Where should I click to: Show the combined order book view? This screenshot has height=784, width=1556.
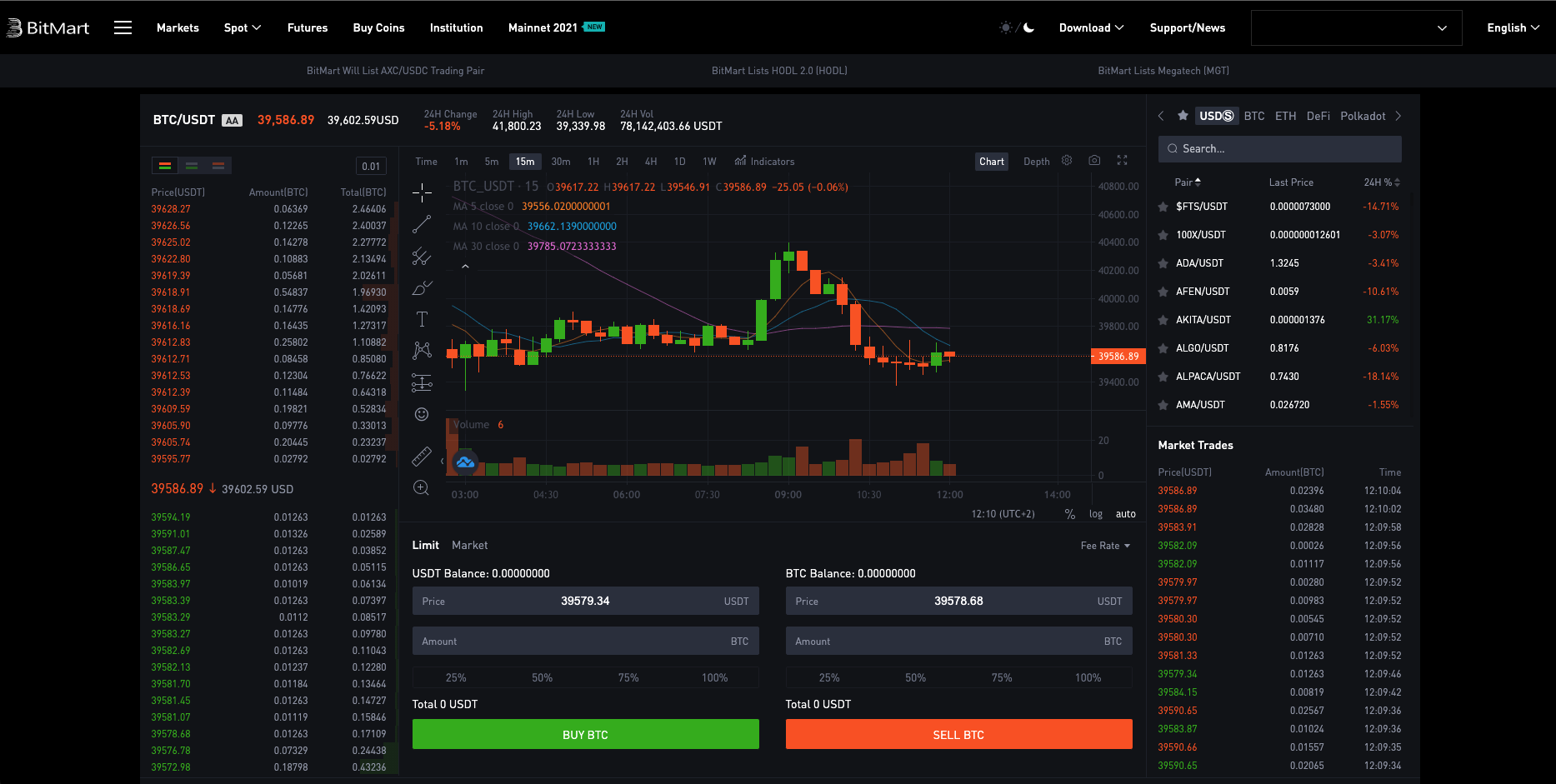(x=165, y=166)
